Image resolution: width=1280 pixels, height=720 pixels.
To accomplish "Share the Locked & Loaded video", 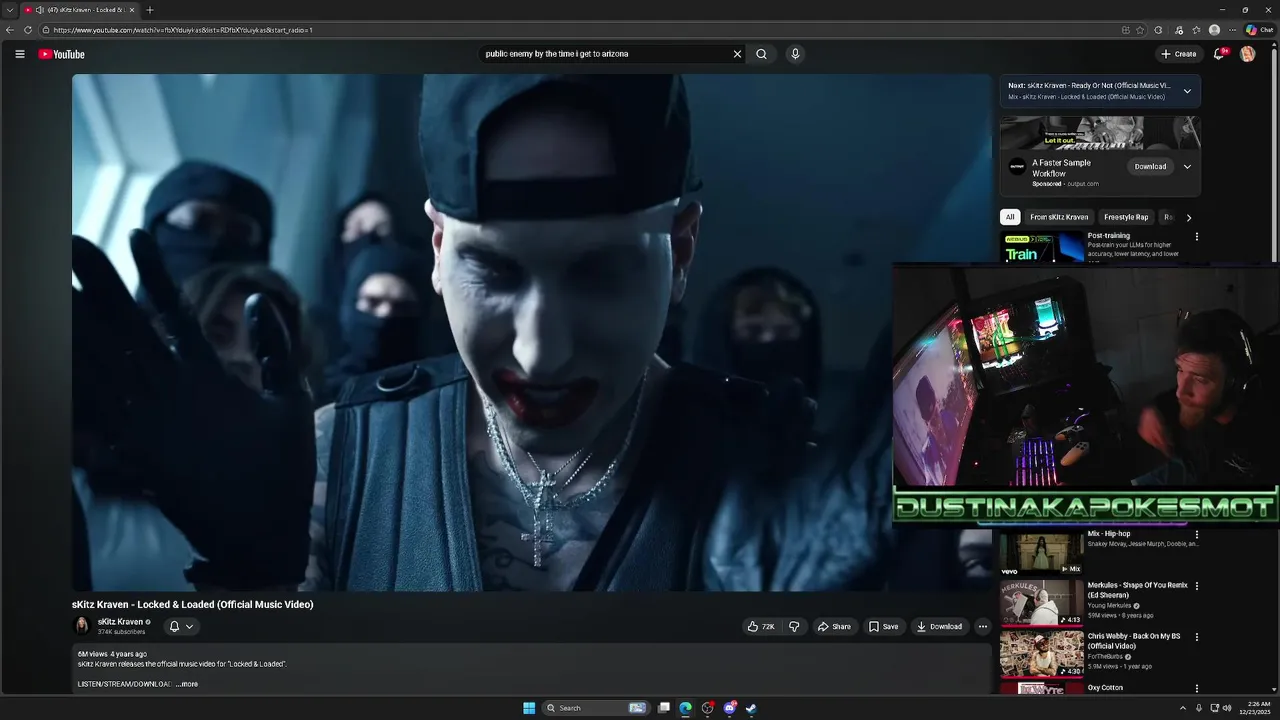I will click(x=834, y=627).
